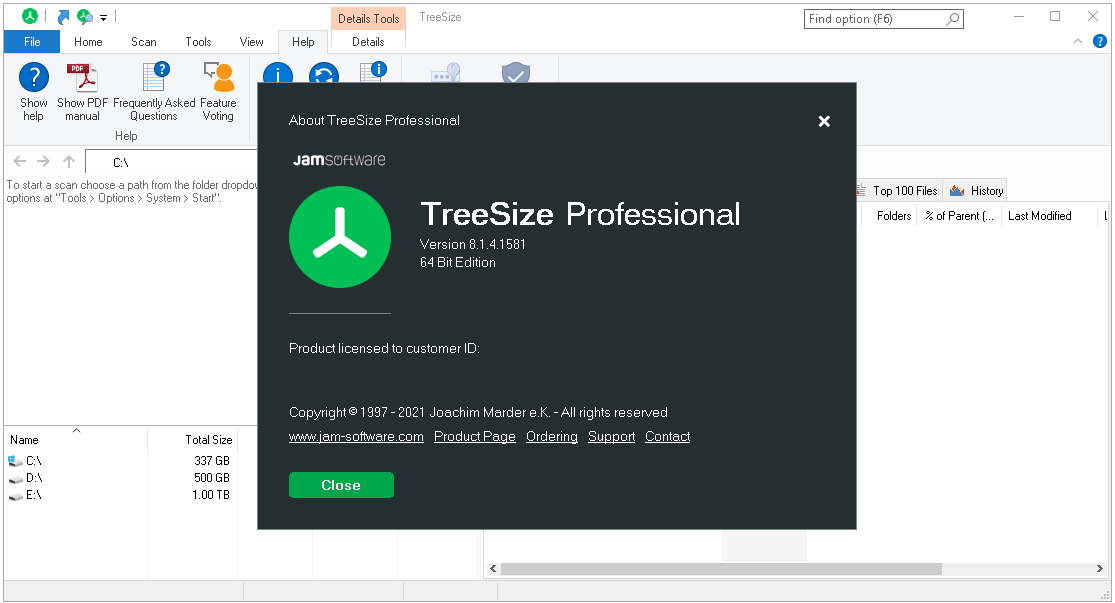
Task: Switch to the Details ribbon tab
Action: click(368, 42)
